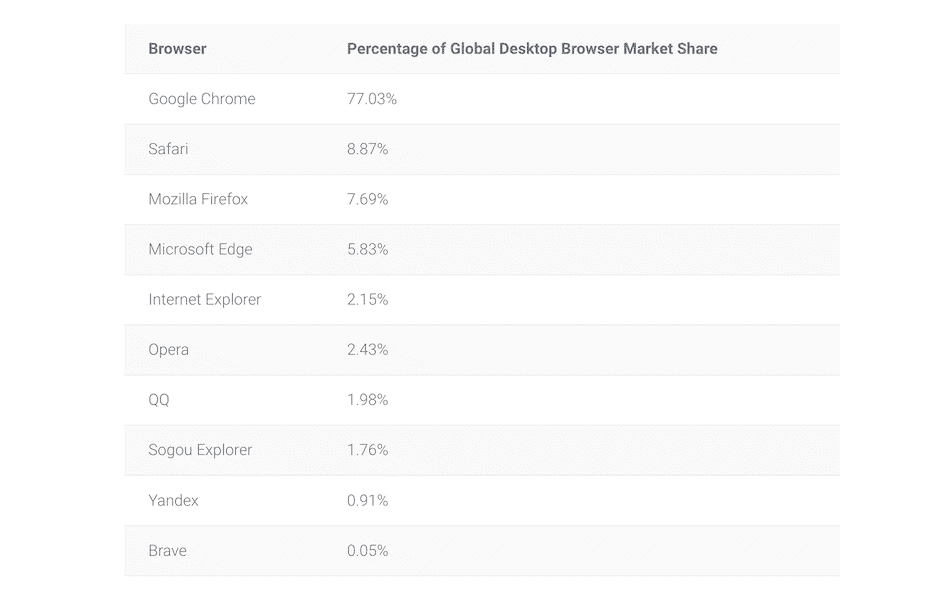The width and height of the screenshot is (950, 593).
Task: Click the 1.76% value
Action: (368, 450)
